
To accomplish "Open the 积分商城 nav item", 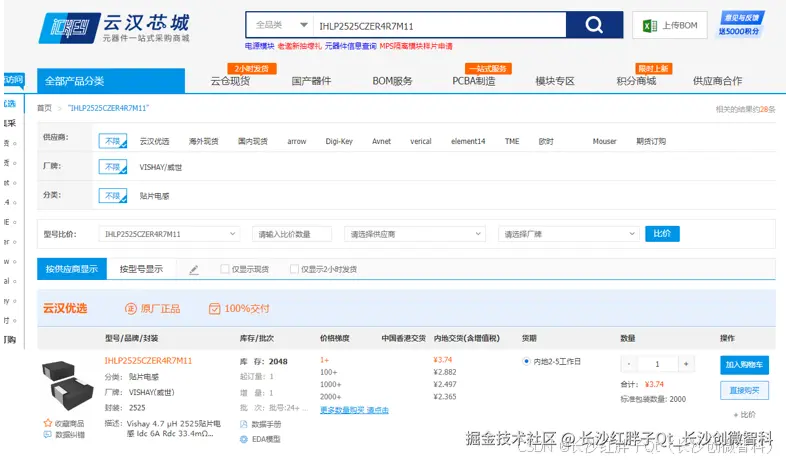I will (x=636, y=81).
